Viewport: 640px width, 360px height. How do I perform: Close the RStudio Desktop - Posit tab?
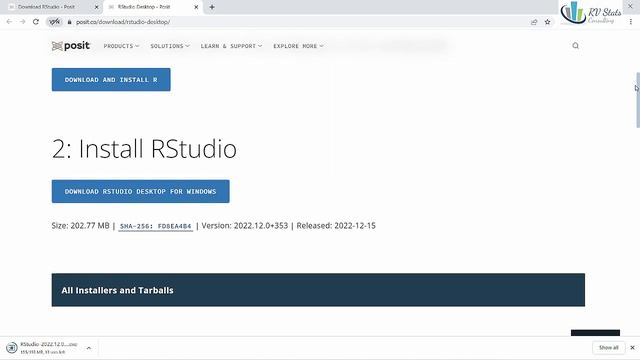pyautogui.click(x=196, y=7)
